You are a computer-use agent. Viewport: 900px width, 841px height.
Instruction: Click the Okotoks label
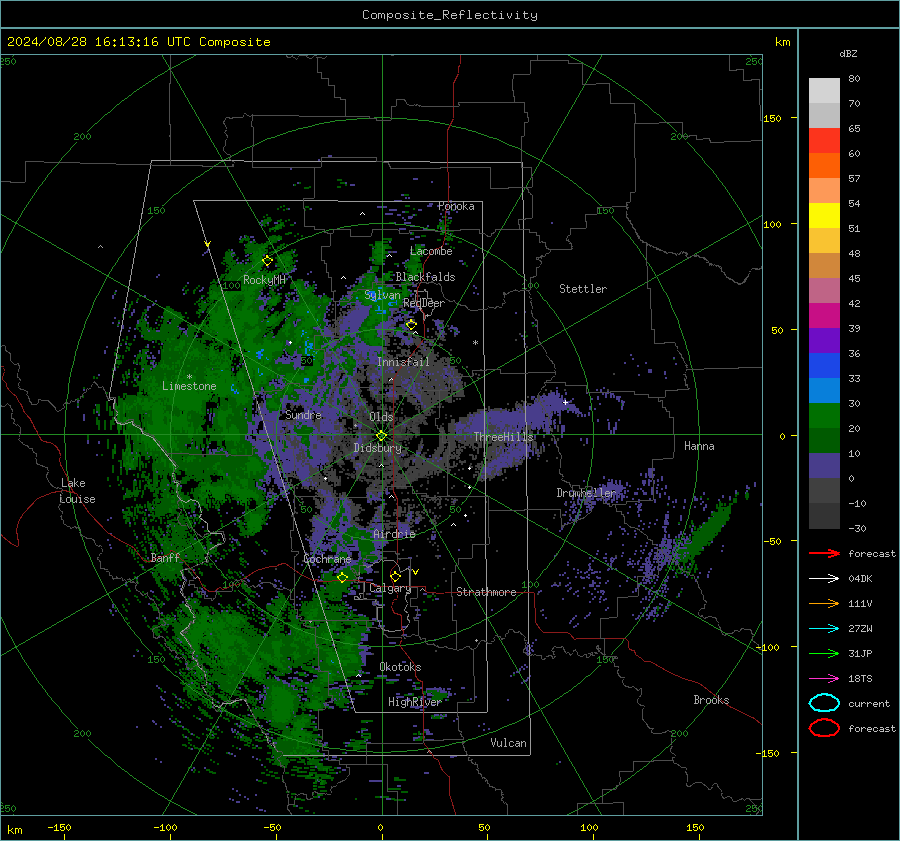400,667
